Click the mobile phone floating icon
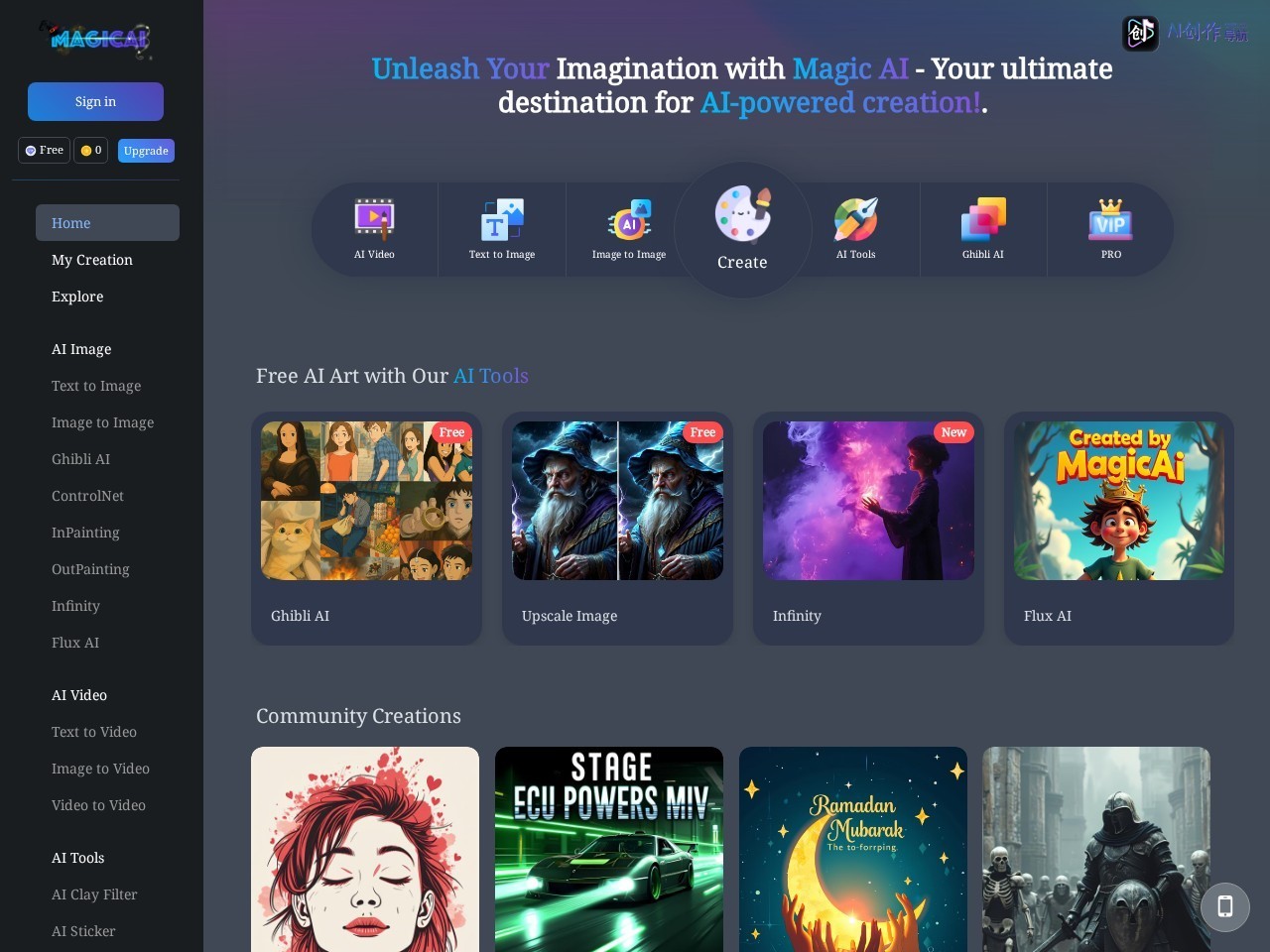Image resolution: width=1270 pixels, height=952 pixels. tap(1225, 906)
